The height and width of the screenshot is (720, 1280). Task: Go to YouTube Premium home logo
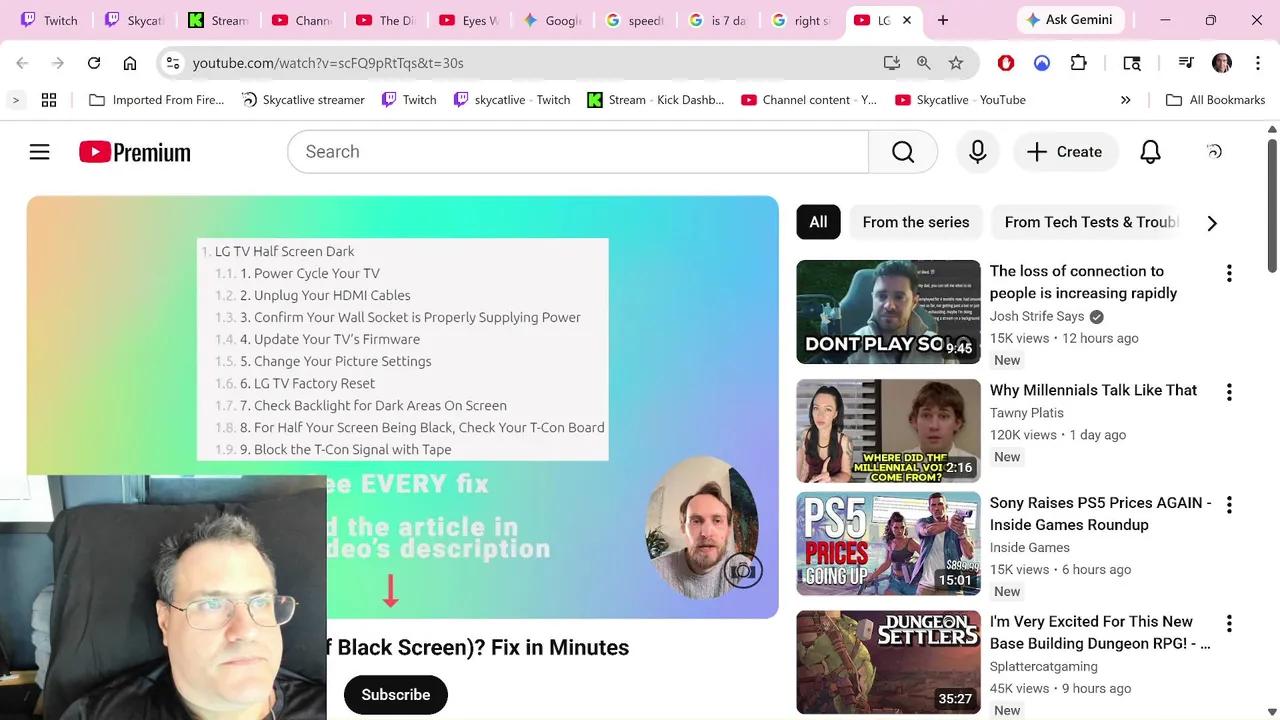[135, 152]
